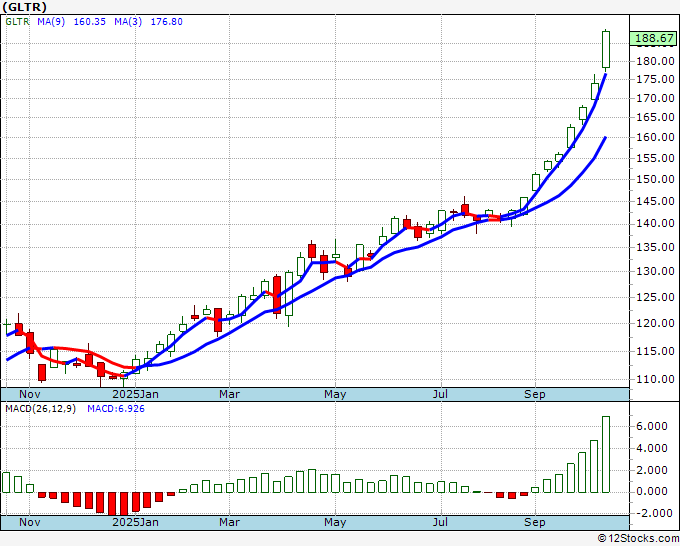
Task: Open the 12Stocks.com copyright link
Action: tap(638, 538)
